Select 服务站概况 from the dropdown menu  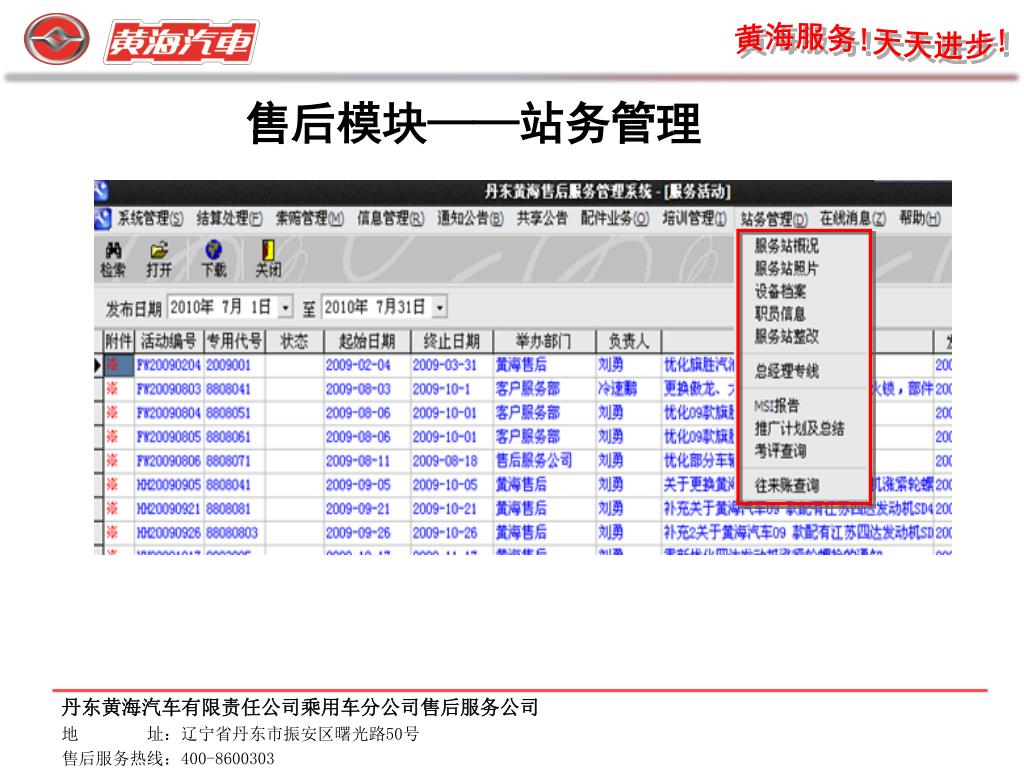tap(786, 246)
